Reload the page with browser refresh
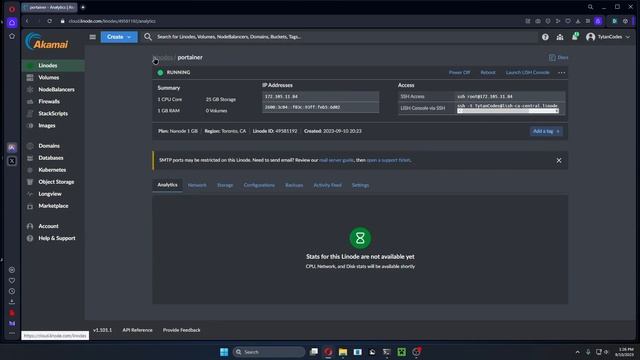The width and height of the screenshot is (640, 360). click(x=49, y=21)
